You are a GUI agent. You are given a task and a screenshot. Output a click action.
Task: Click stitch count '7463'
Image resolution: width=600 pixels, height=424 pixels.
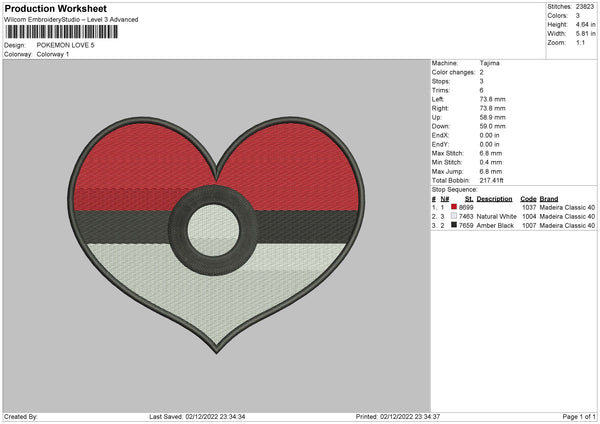(x=466, y=217)
